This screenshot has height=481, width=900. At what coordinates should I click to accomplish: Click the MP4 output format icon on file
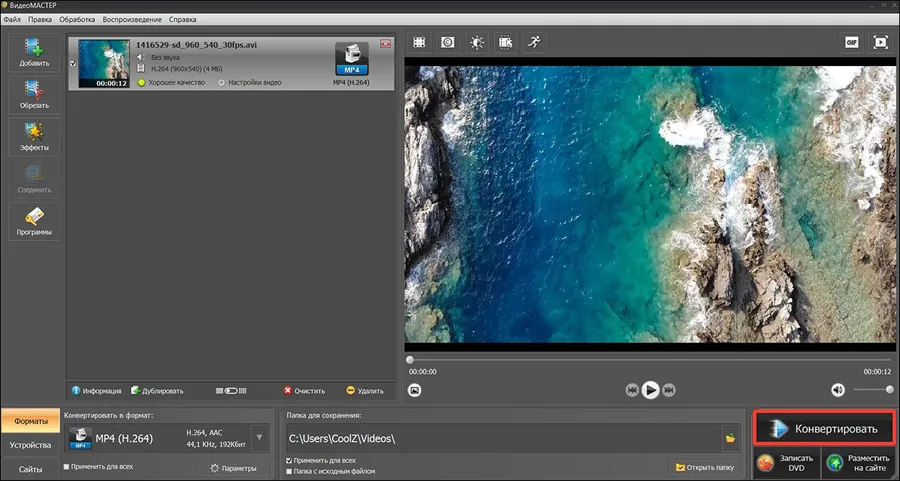[x=352, y=59]
